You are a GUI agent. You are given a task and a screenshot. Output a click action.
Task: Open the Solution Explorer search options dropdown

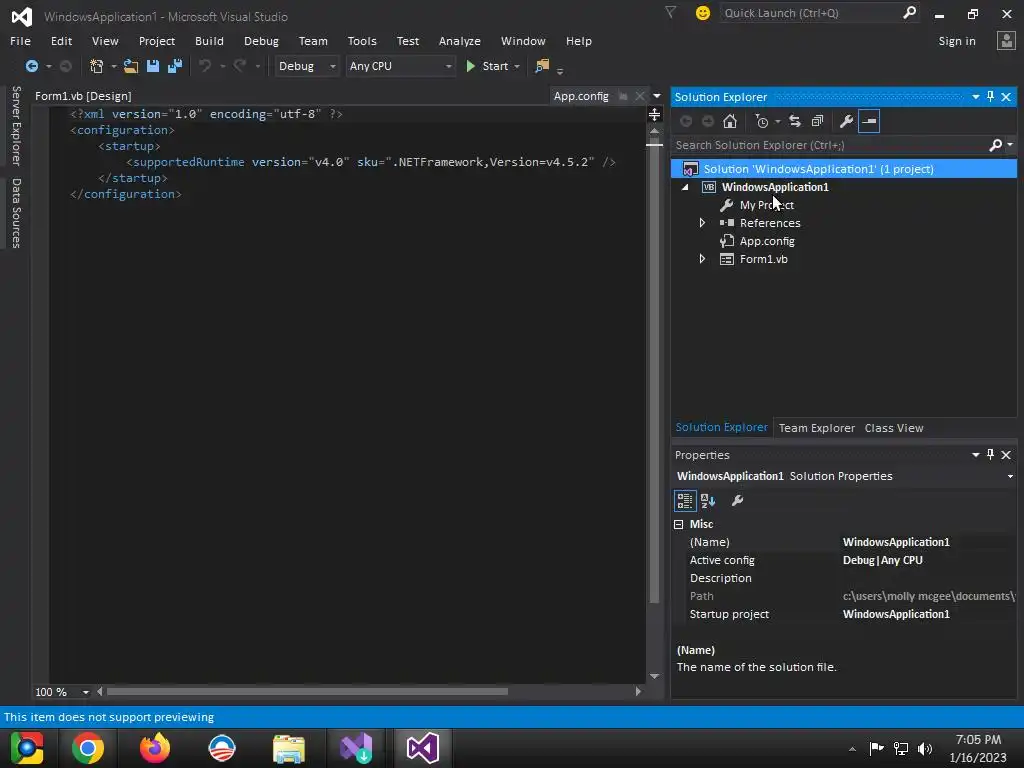pos(1010,145)
